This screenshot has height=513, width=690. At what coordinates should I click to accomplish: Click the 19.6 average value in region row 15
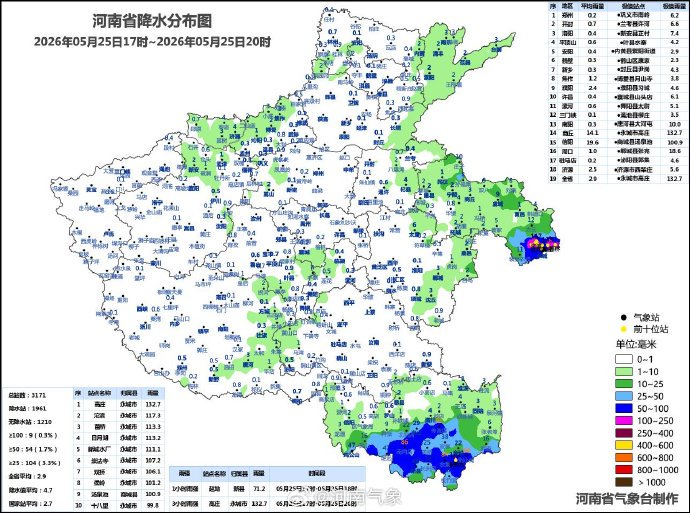(592, 143)
